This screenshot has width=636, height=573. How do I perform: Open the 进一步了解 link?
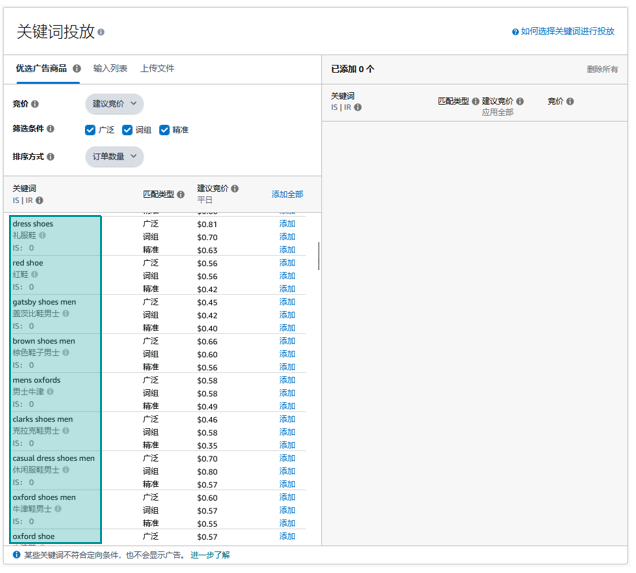[210, 555]
